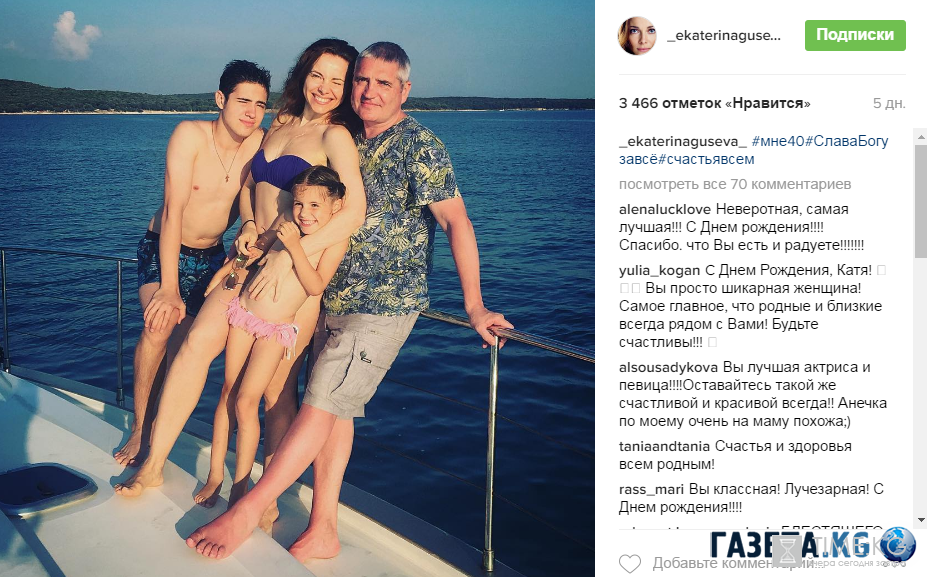This screenshot has height=577, width=927.
Task: Open the family boat photo
Action: 297,288
